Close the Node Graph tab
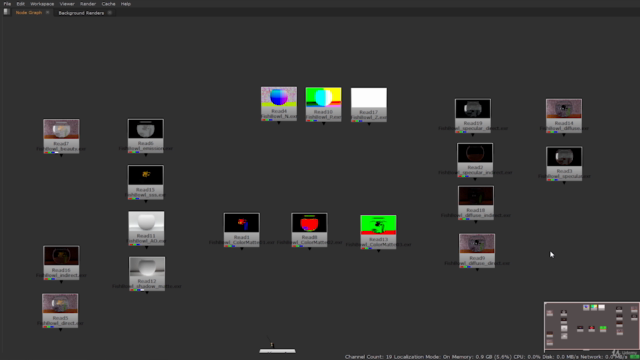 click(x=48, y=13)
